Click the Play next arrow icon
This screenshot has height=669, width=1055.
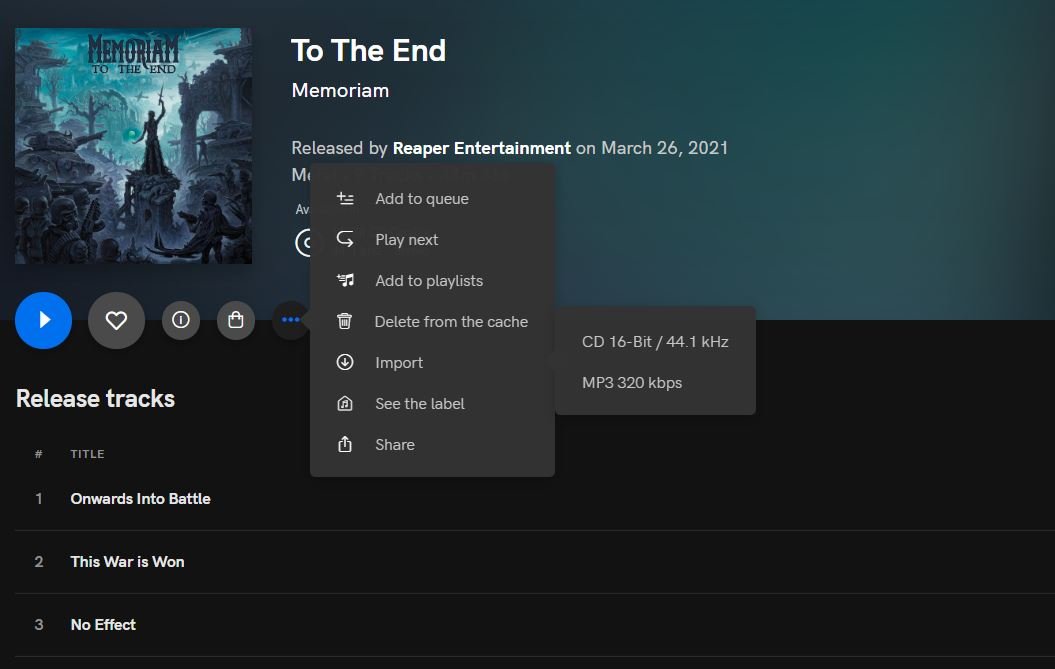(345, 239)
